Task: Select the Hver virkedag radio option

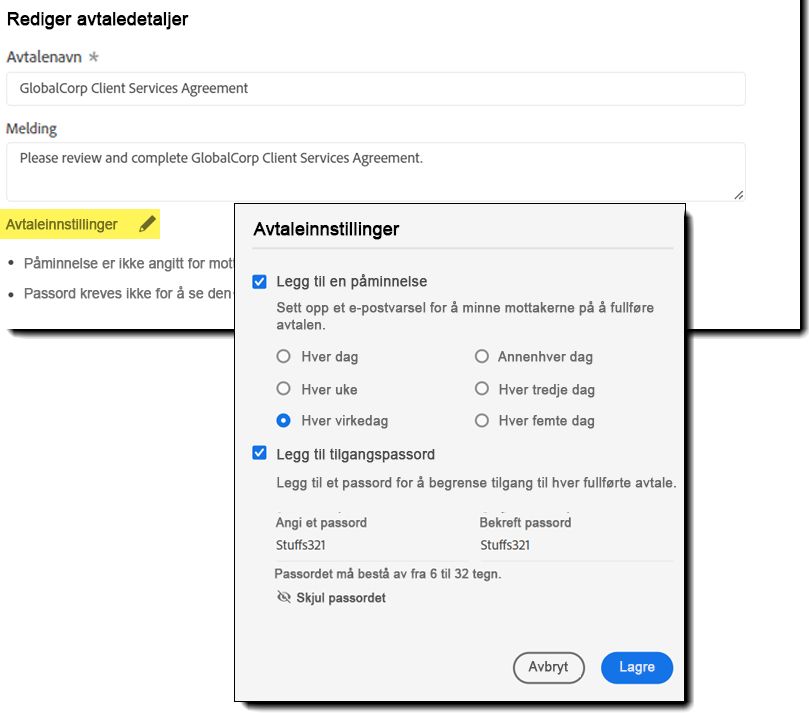Action: [x=284, y=421]
